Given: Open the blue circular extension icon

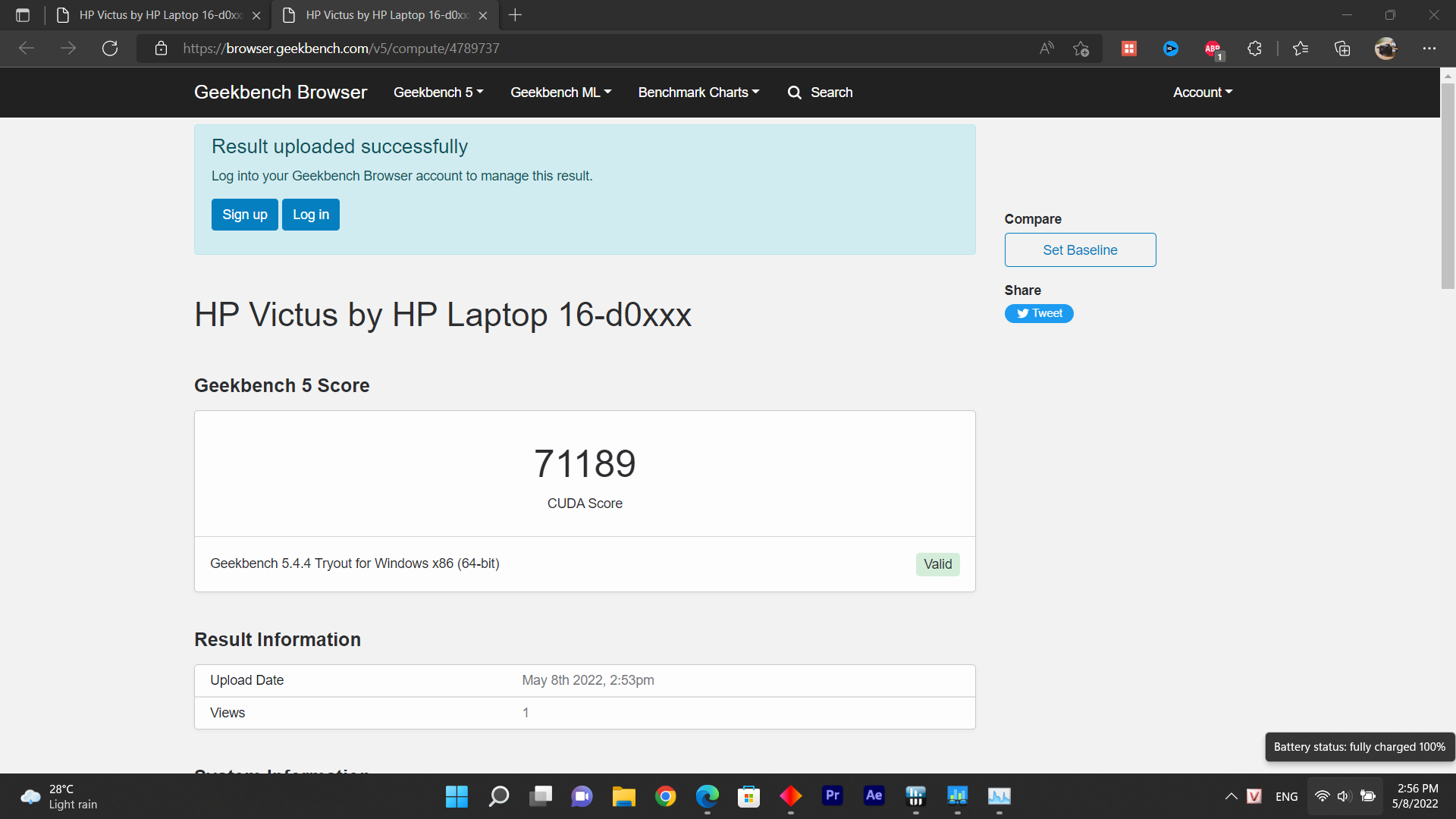Looking at the screenshot, I should [1171, 49].
